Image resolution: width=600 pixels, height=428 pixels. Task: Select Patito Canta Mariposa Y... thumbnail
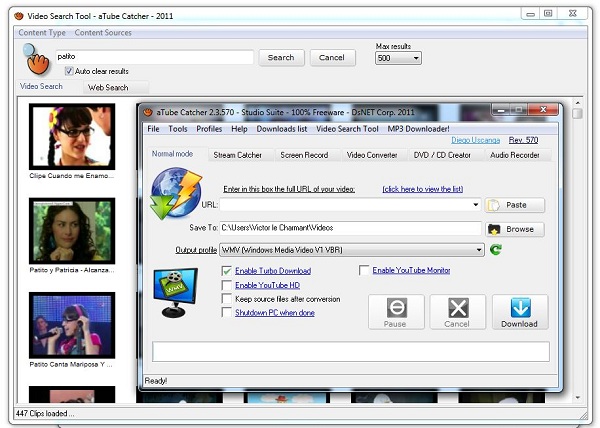(72, 325)
